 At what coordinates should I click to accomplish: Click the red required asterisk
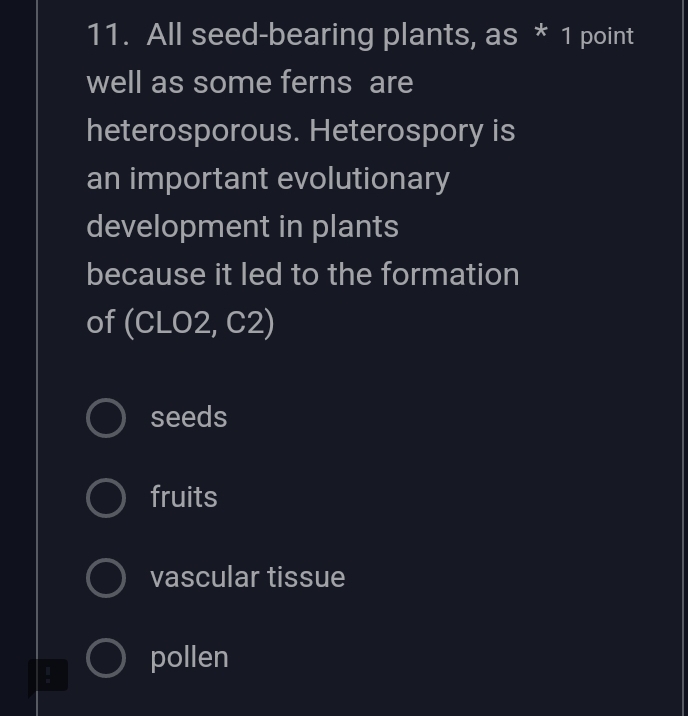click(x=540, y=34)
